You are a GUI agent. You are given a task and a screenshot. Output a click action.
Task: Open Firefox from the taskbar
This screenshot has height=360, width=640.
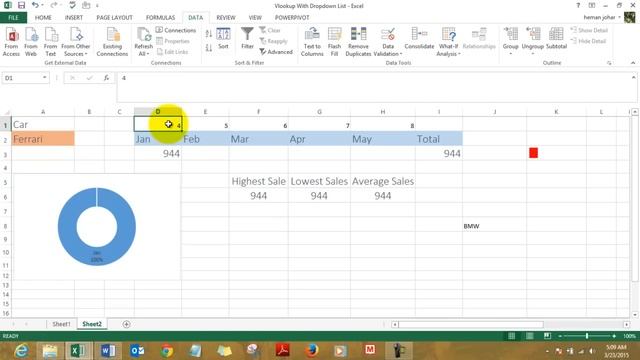pos(312,351)
